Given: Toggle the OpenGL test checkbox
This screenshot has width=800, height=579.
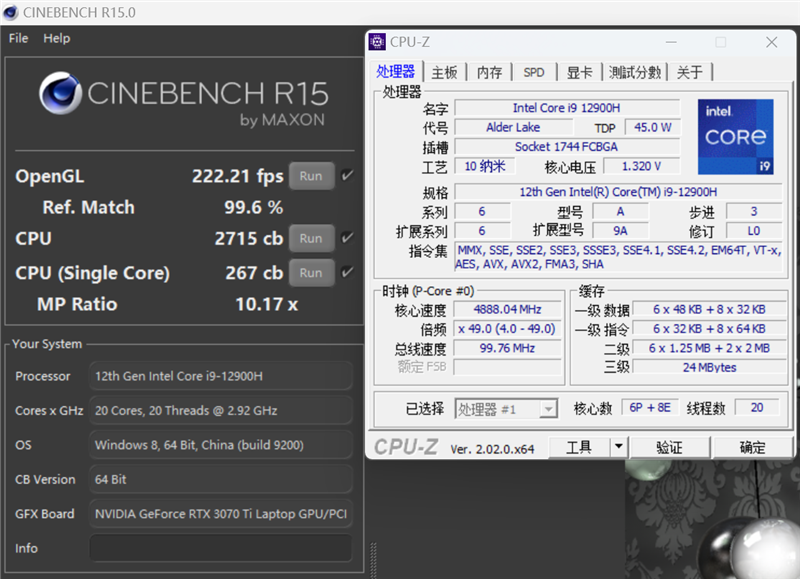Looking at the screenshot, I should [x=347, y=176].
